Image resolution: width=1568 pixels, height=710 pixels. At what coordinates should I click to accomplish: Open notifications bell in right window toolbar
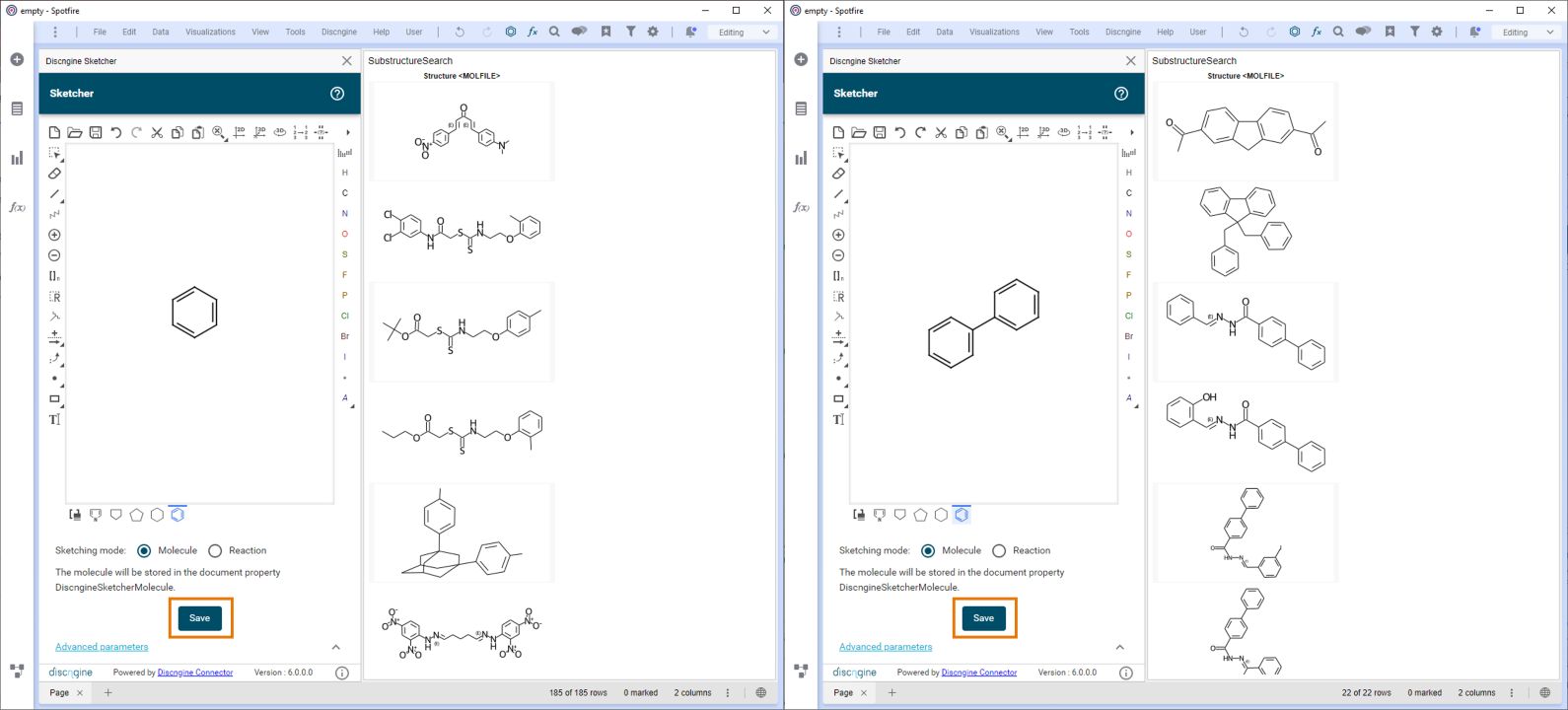(x=1475, y=32)
